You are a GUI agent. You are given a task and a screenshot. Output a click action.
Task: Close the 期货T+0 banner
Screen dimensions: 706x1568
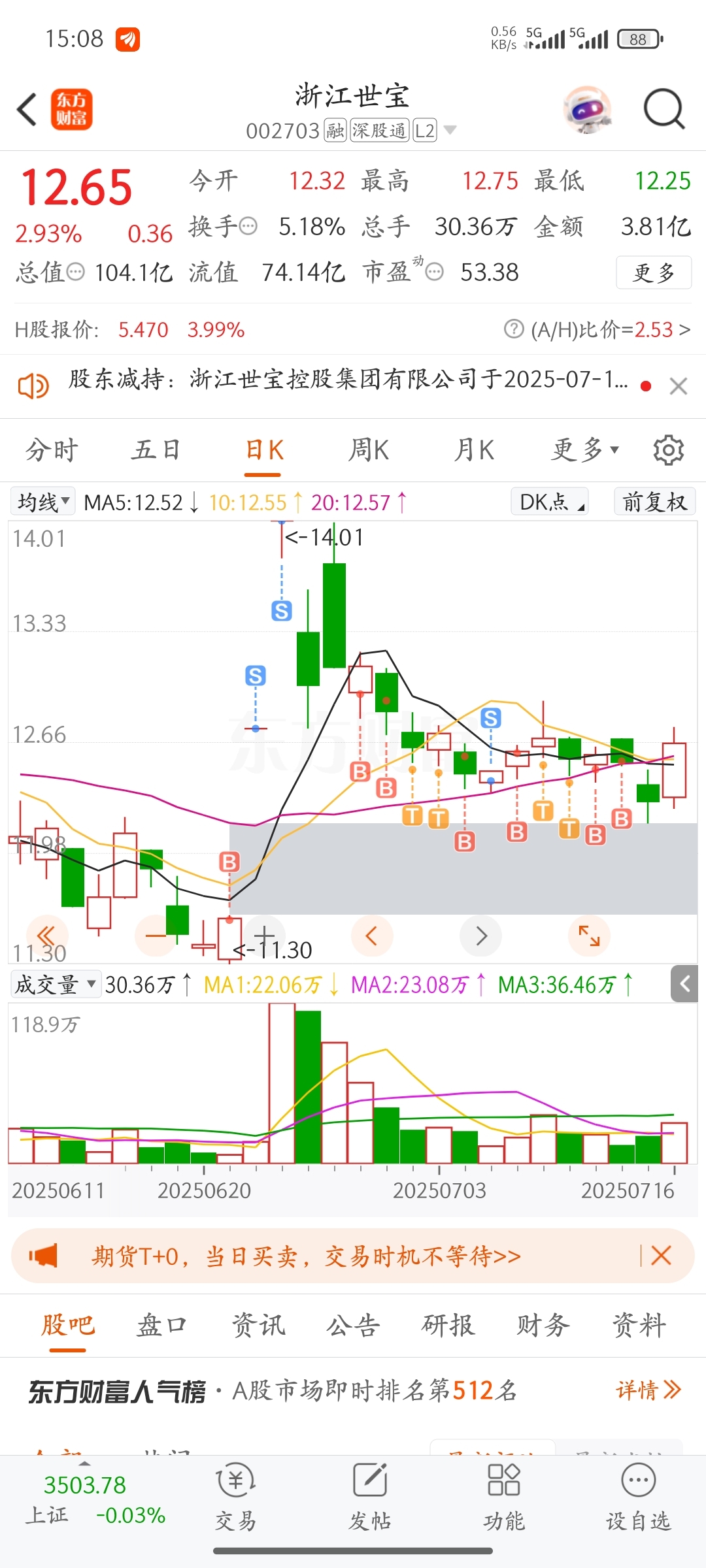point(661,1256)
